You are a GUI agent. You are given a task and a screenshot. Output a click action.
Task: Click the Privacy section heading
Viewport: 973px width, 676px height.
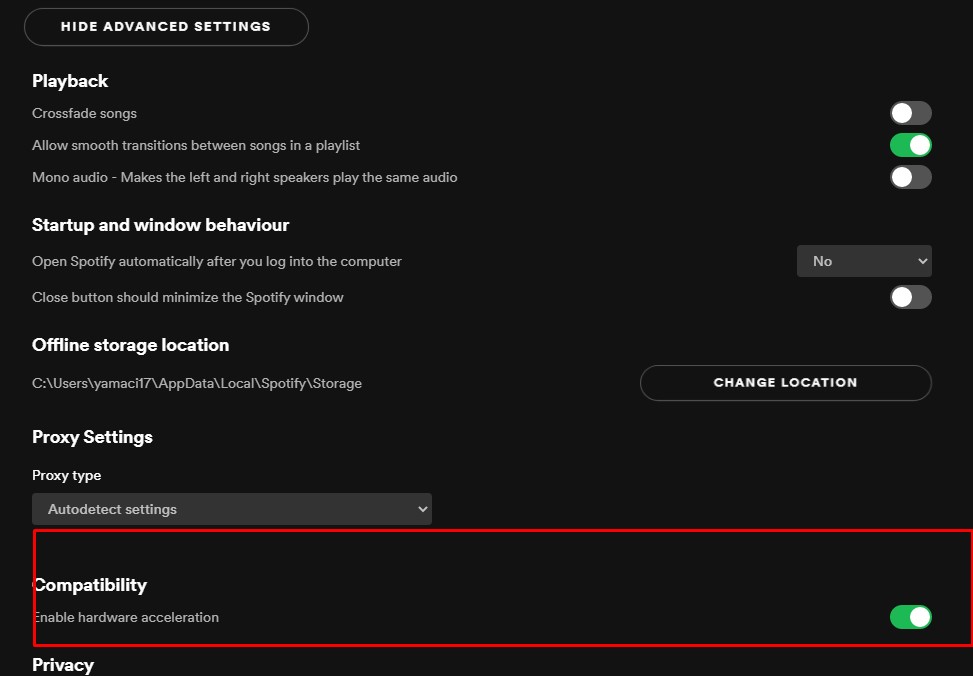point(63,665)
